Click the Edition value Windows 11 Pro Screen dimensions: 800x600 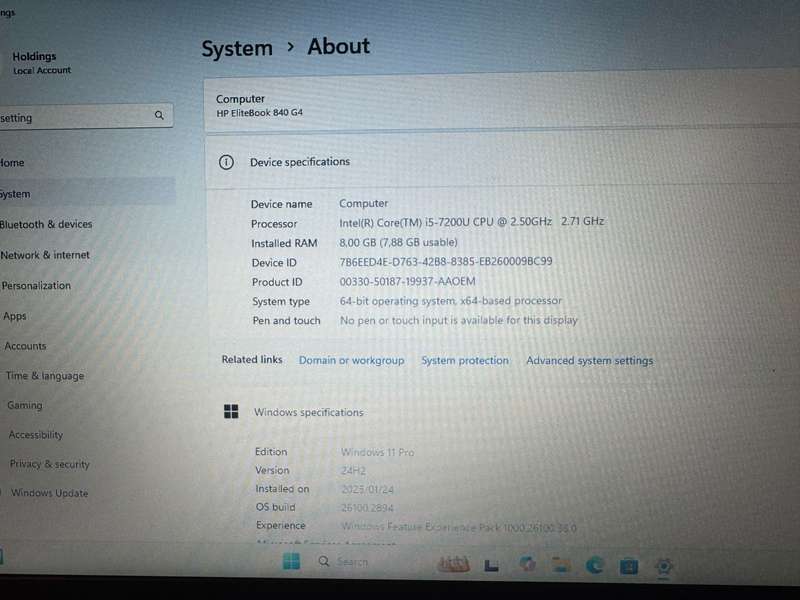pyautogui.click(x=378, y=452)
